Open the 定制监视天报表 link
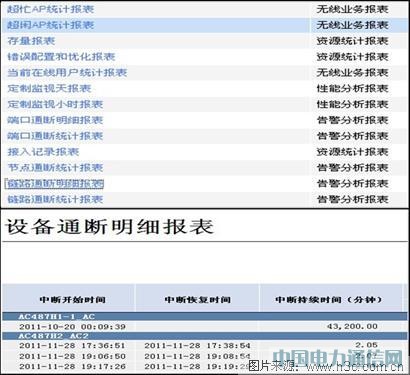 pyautogui.click(x=49, y=89)
